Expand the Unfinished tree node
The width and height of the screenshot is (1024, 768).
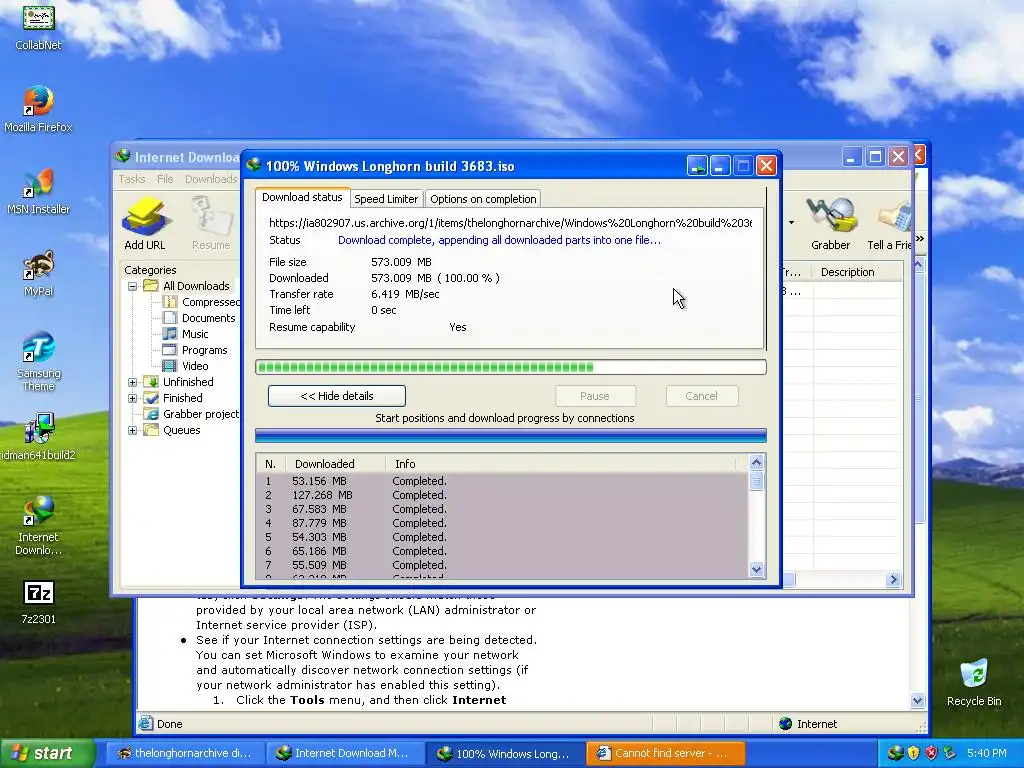coord(133,382)
